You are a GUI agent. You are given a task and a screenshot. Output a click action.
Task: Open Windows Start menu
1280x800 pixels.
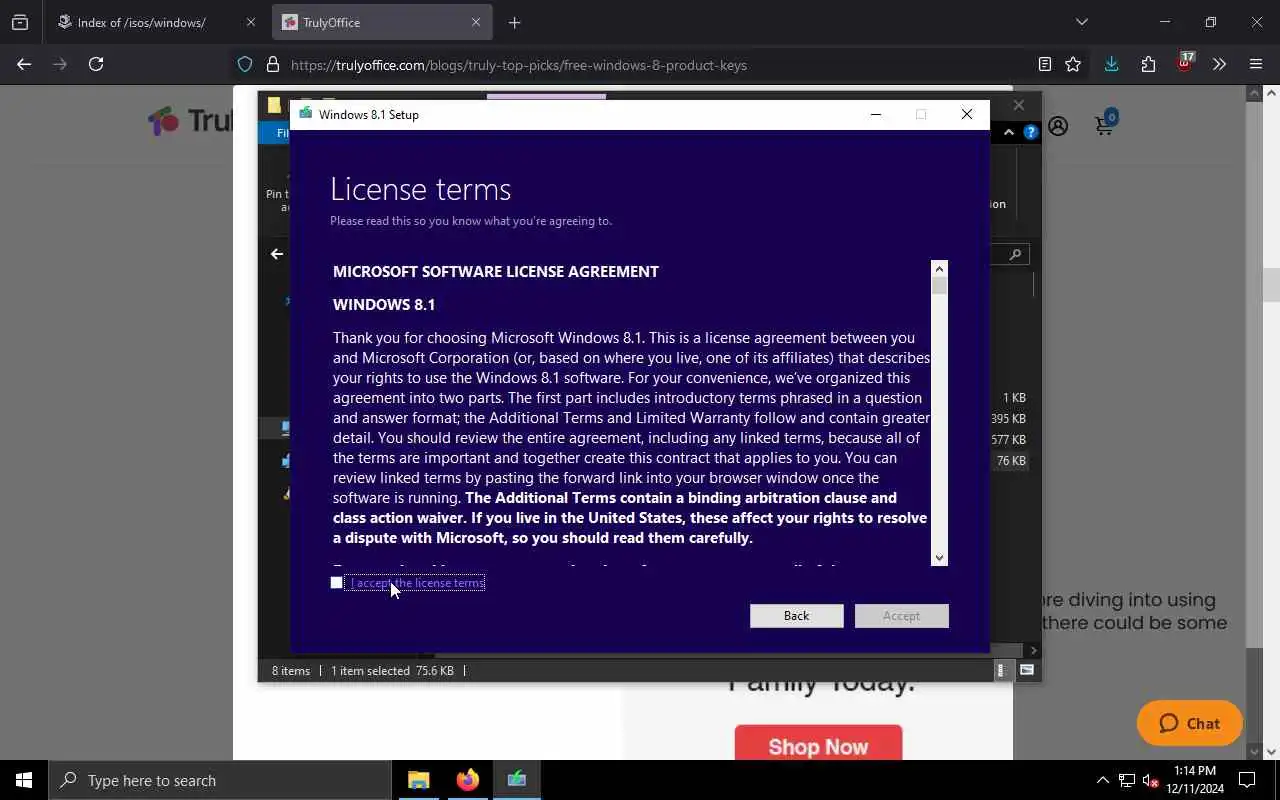coord(24,780)
